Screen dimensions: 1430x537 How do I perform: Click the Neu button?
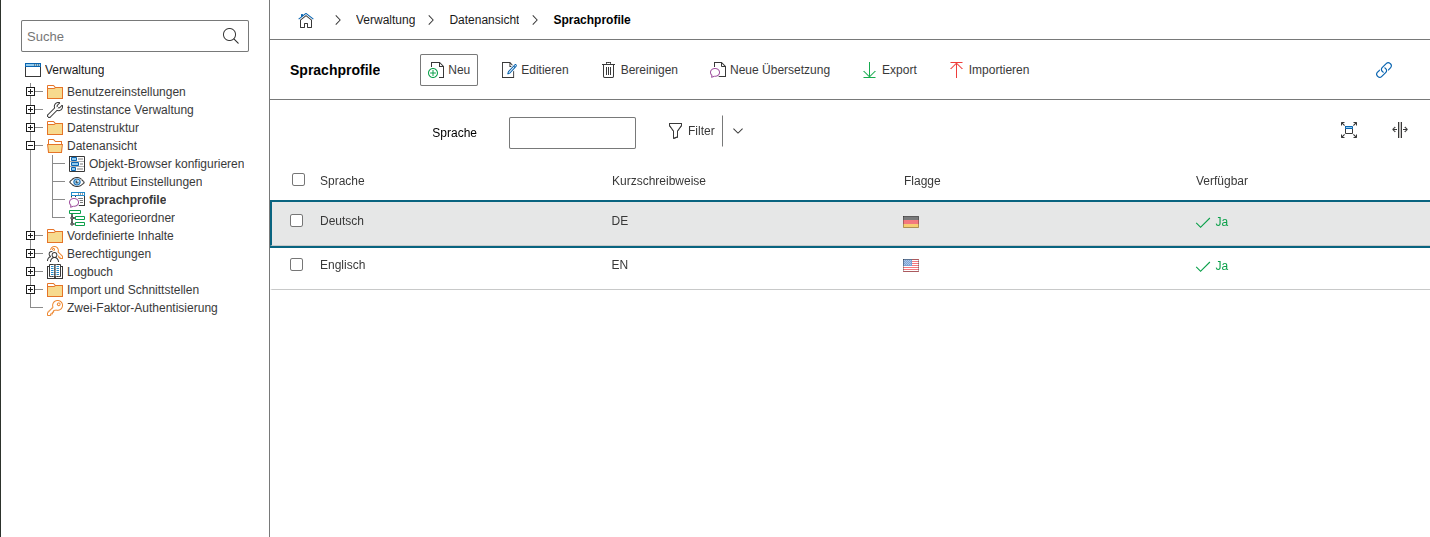tap(449, 70)
